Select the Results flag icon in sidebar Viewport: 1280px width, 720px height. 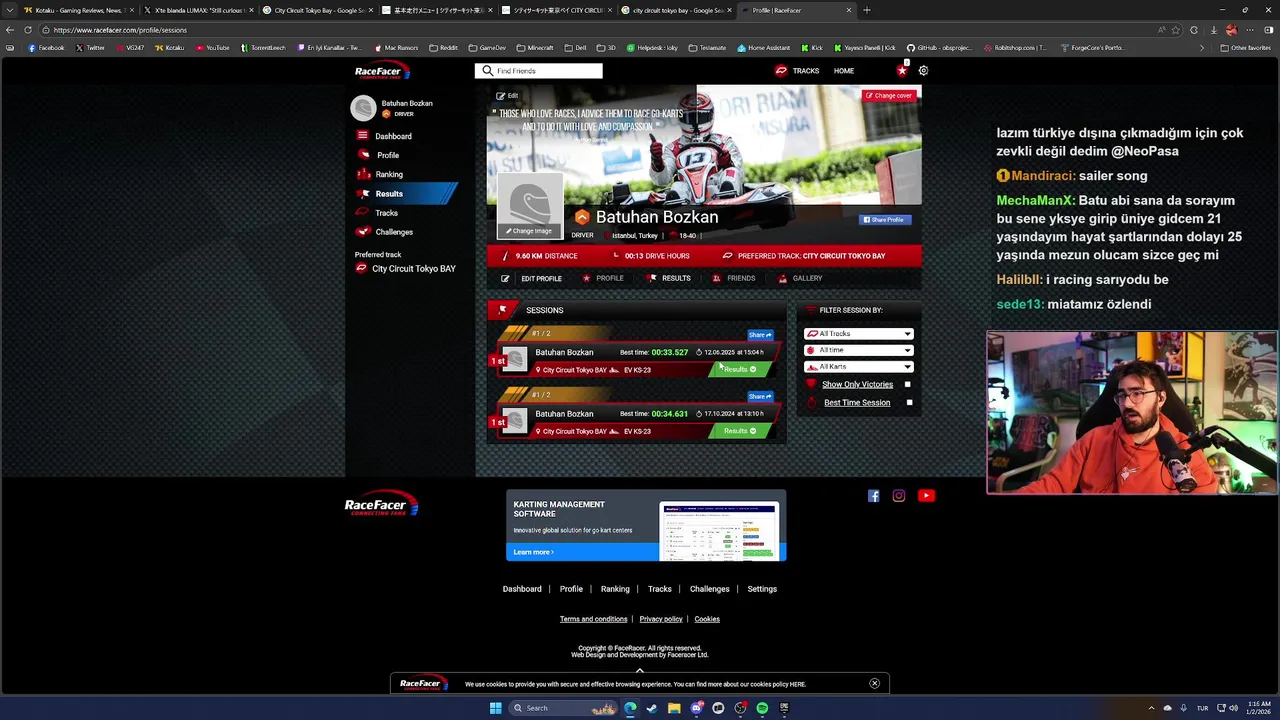point(363,193)
